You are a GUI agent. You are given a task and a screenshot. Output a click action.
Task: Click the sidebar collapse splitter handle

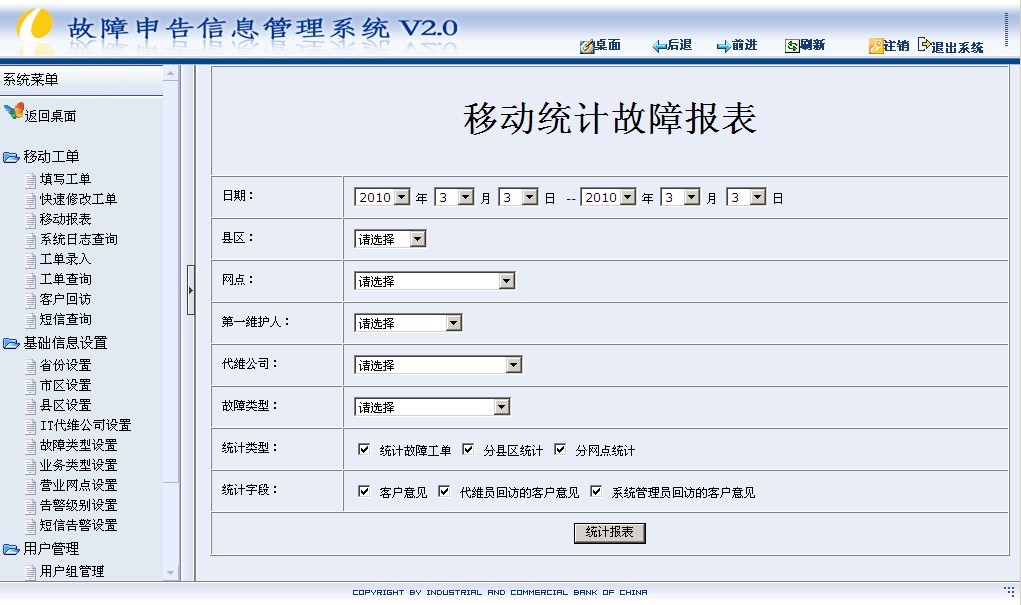pyautogui.click(x=191, y=290)
